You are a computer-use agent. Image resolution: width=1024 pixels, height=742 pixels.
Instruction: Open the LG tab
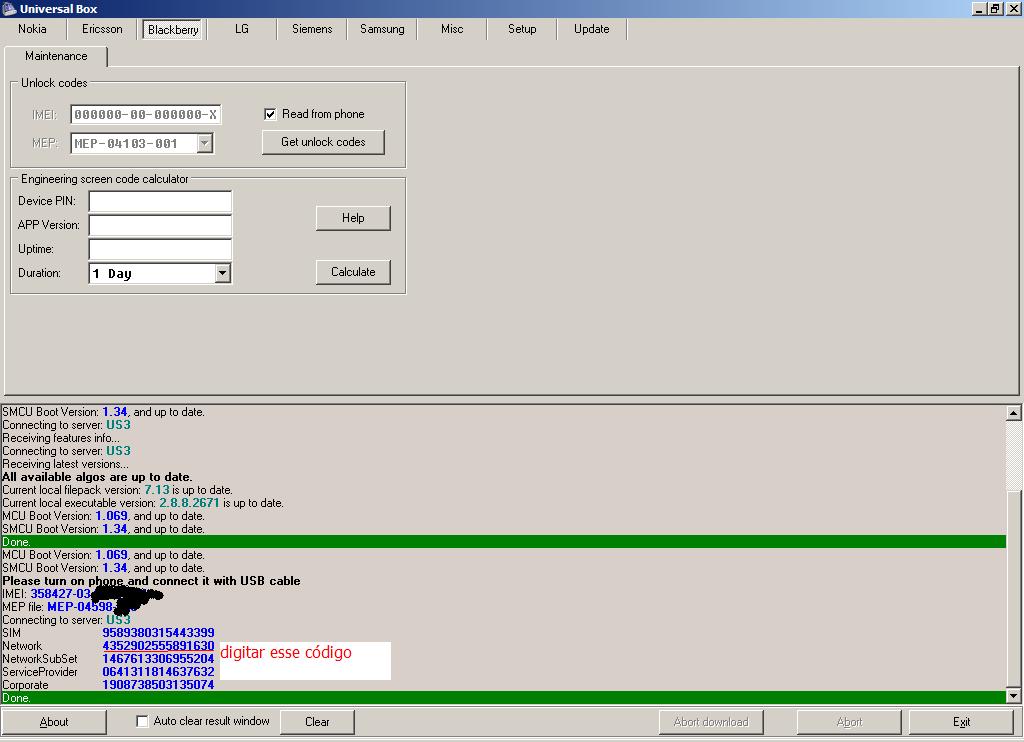(242, 29)
